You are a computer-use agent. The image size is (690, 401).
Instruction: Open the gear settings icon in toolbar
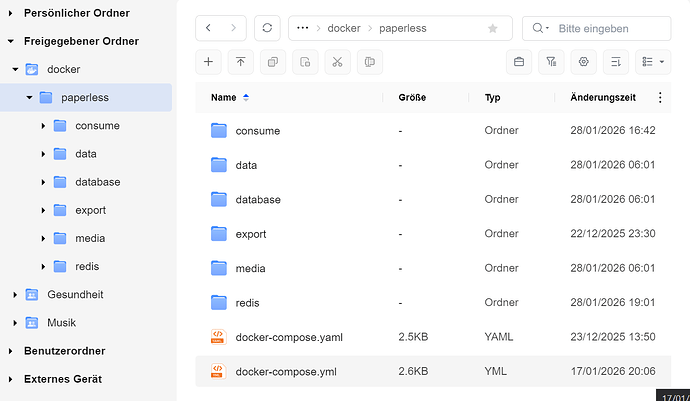pyautogui.click(x=584, y=62)
